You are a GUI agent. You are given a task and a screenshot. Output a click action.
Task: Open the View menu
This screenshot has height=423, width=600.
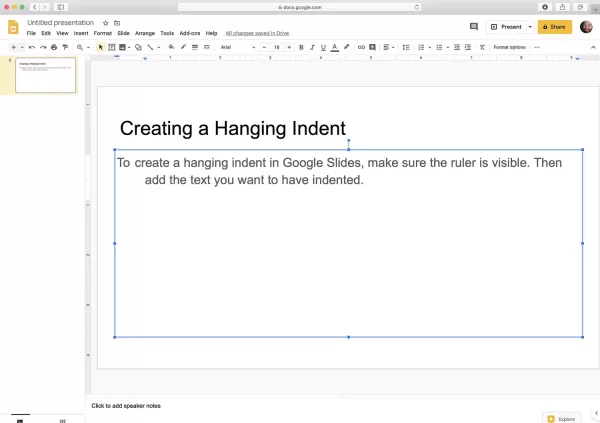point(62,33)
